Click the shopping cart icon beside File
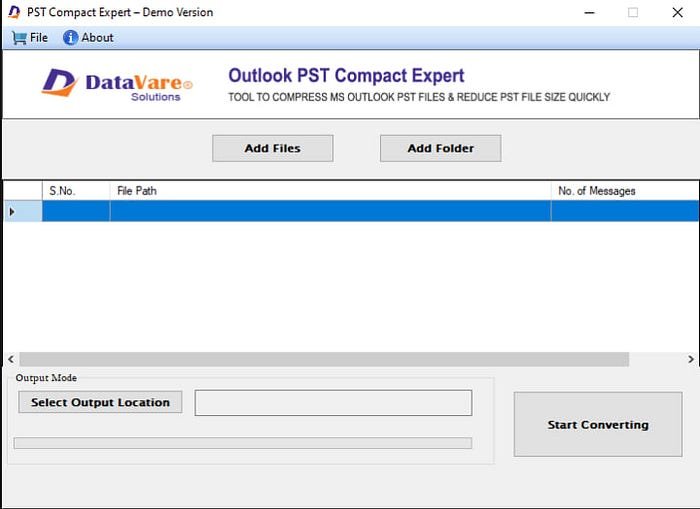This screenshot has width=700, height=509. (19, 38)
